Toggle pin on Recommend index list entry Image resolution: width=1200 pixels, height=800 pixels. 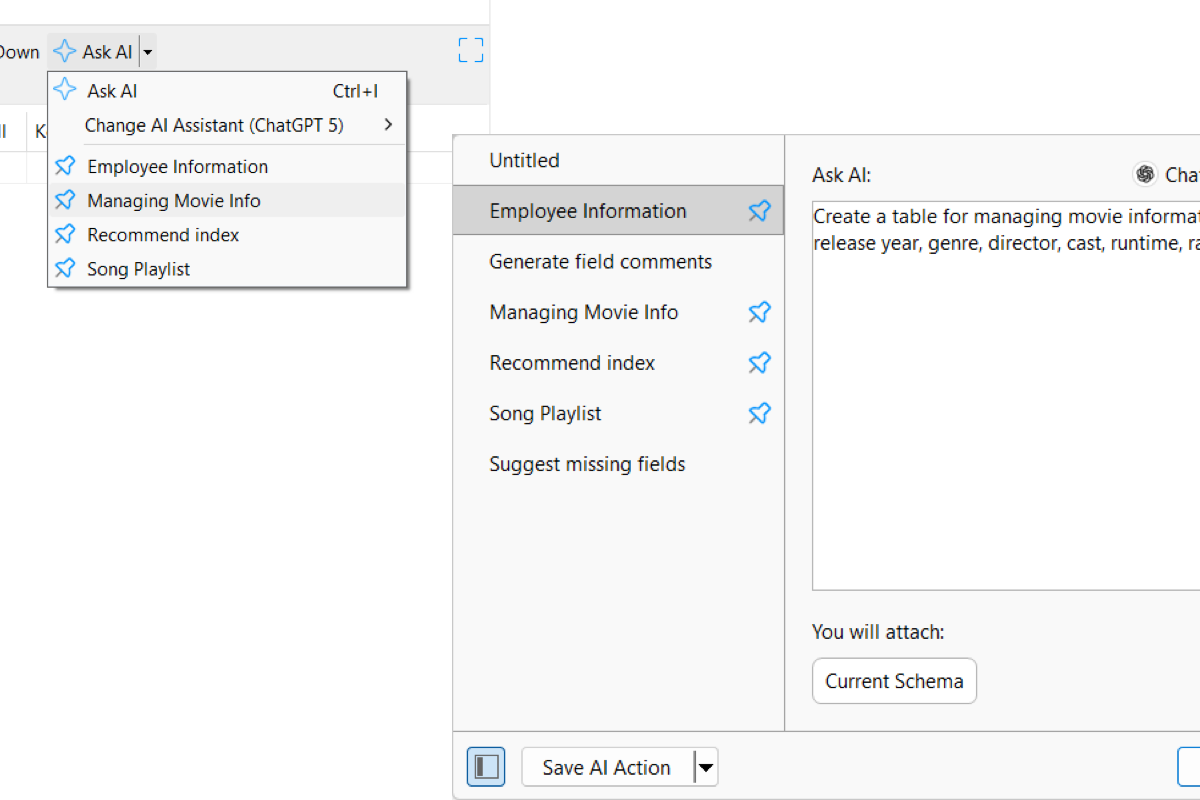(760, 363)
